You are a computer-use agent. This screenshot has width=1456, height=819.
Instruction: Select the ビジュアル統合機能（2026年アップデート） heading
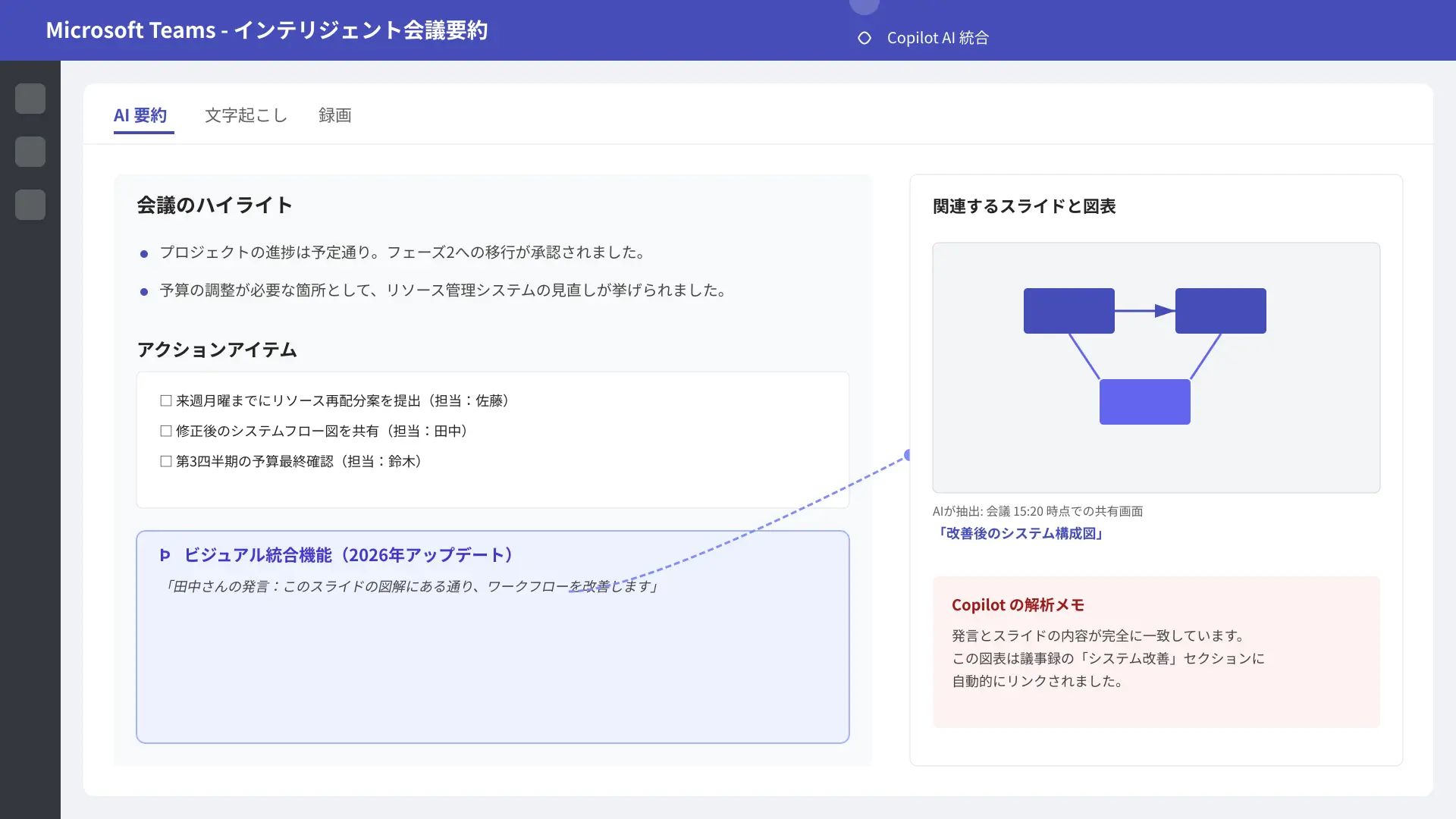(349, 555)
